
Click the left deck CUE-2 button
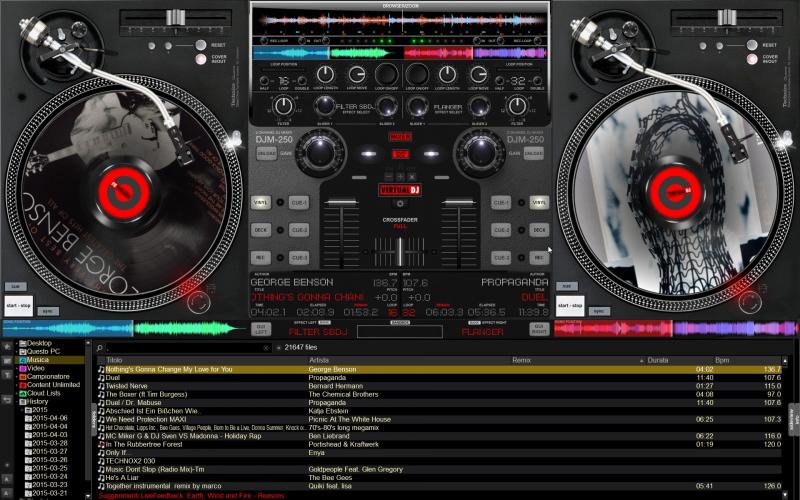click(299, 230)
